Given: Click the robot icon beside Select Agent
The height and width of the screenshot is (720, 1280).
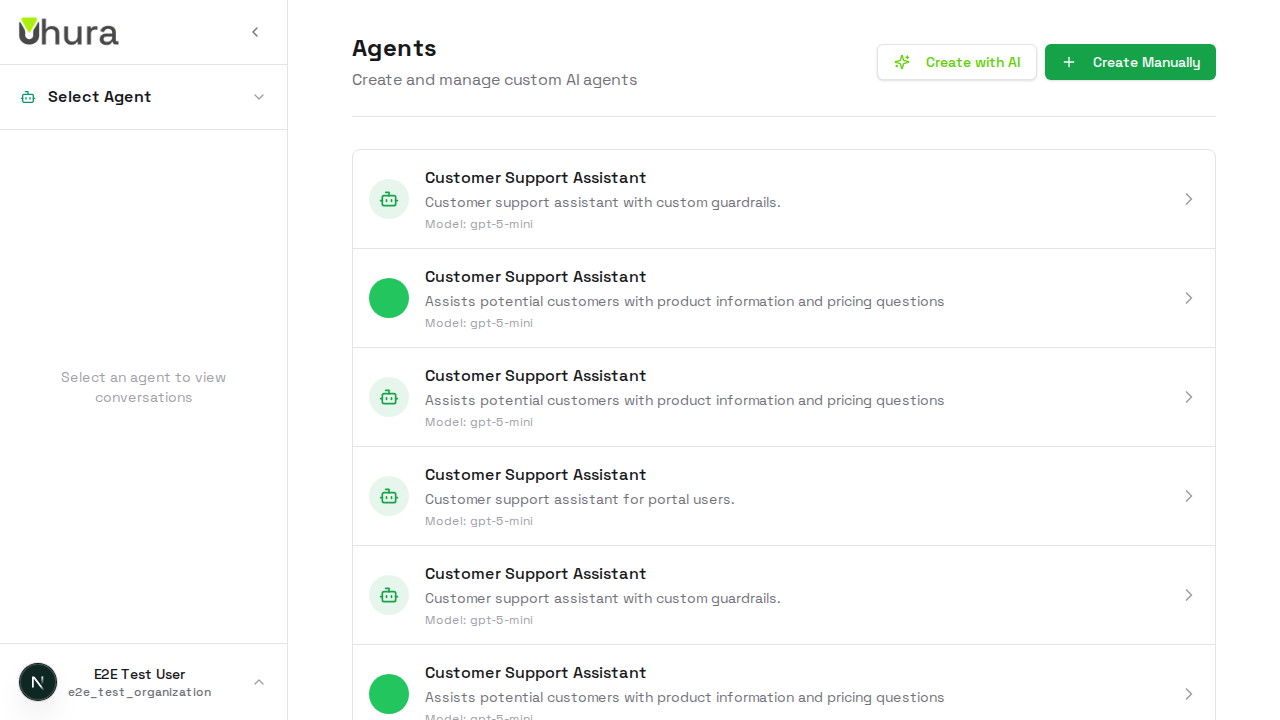Looking at the screenshot, I should tap(27, 96).
